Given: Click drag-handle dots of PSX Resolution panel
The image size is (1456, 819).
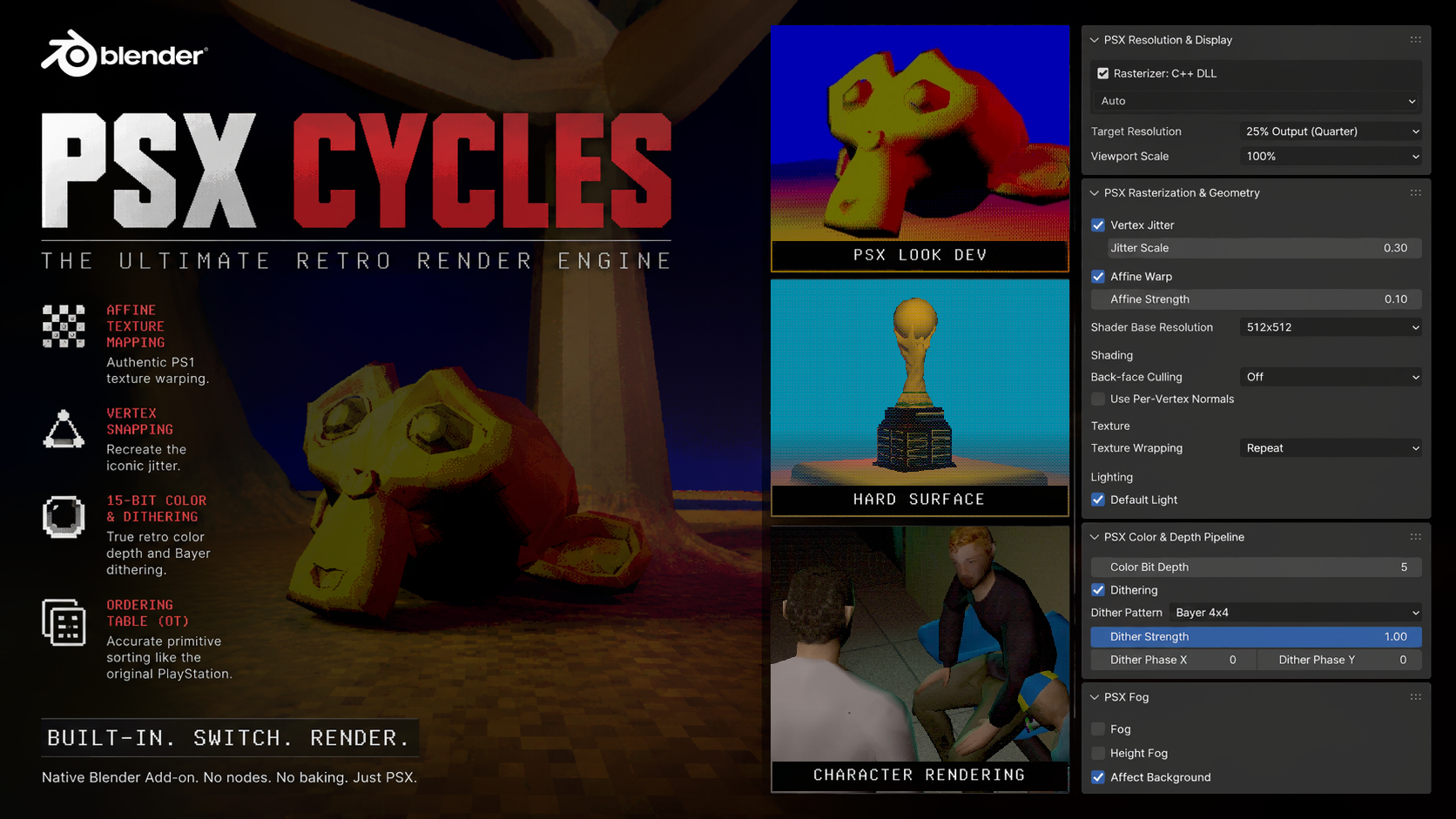Looking at the screenshot, I should click(x=1415, y=40).
